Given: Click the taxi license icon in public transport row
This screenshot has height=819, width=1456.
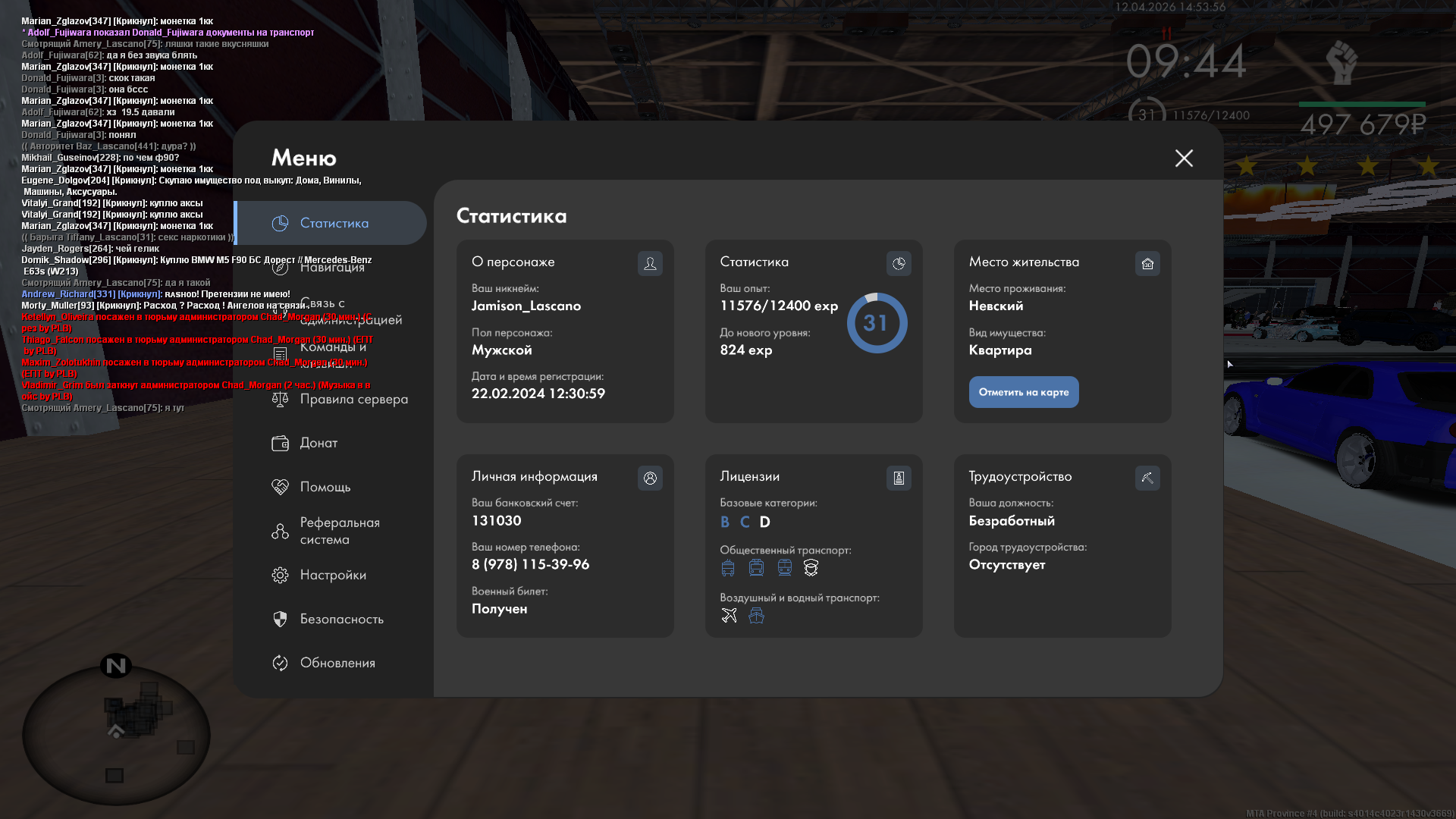Looking at the screenshot, I should tap(811, 568).
